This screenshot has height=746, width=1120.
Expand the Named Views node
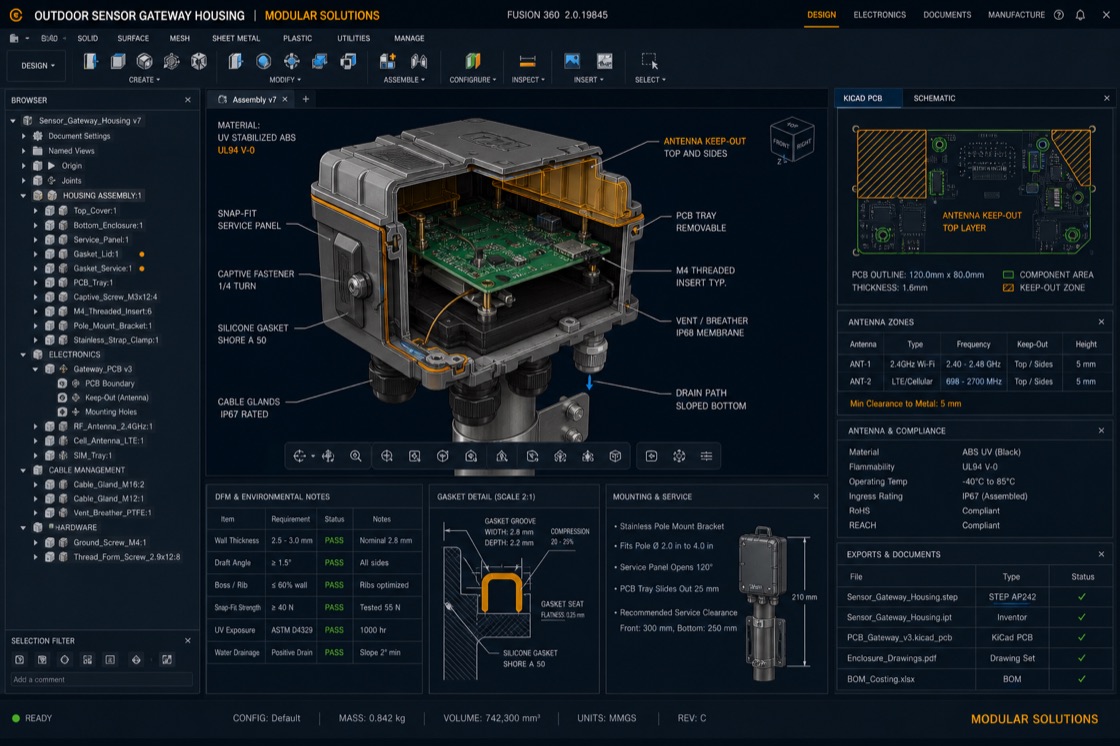24,151
